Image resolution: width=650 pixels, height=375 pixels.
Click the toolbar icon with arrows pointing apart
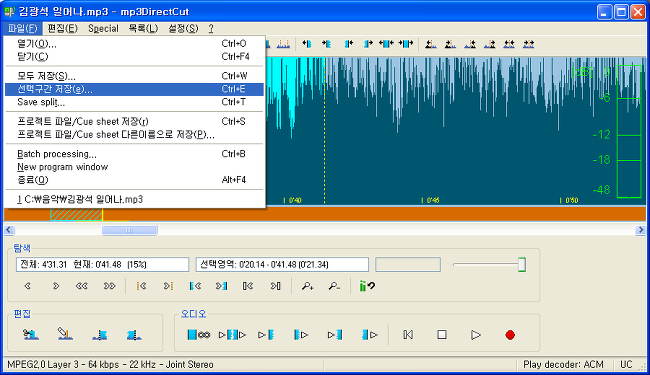tap(386, 44)
